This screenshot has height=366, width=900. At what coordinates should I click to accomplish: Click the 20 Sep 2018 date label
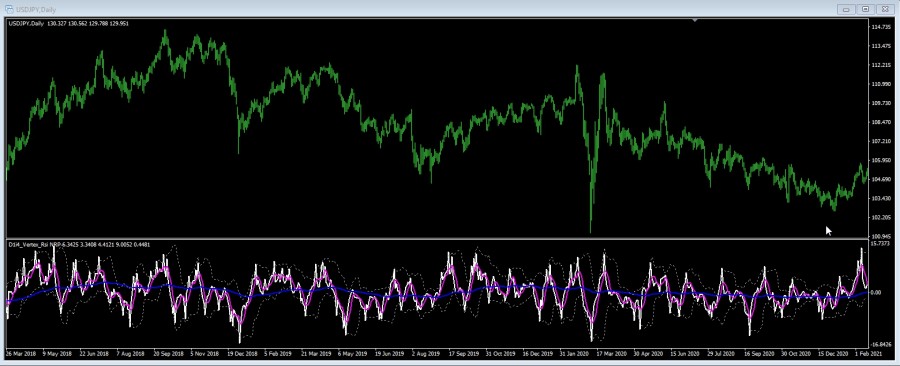point(168,354)
